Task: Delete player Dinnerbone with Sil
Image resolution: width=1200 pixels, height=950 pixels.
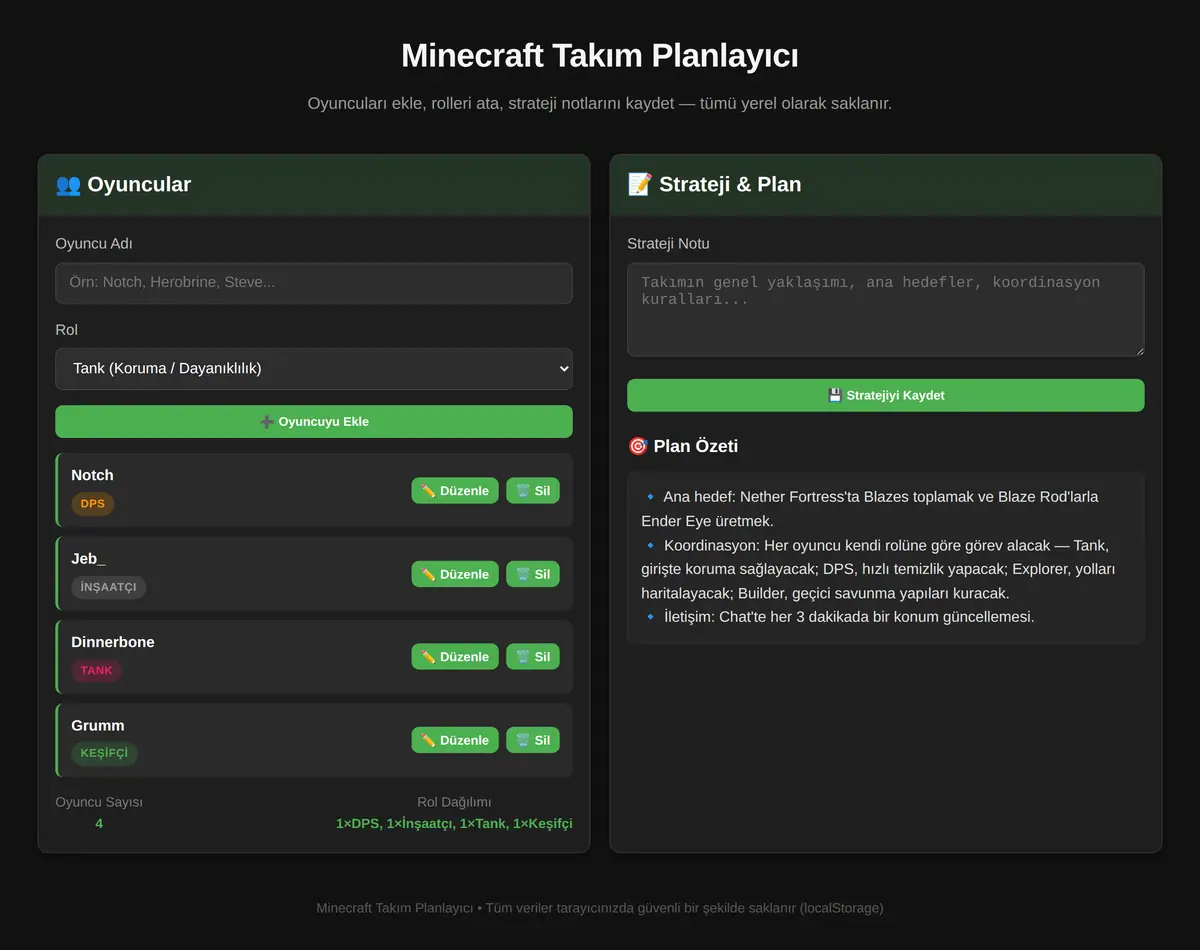Action: coord(533,657)
